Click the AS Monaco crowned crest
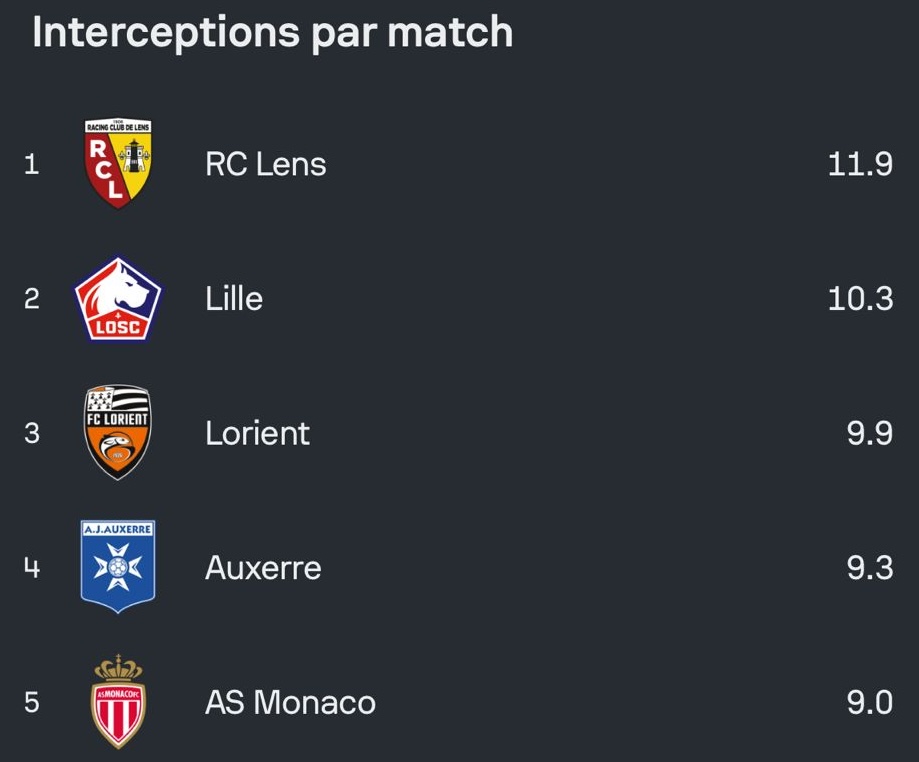Image resolution: width=919 pixels, height=762 pixels. click(x=118, y=701)
